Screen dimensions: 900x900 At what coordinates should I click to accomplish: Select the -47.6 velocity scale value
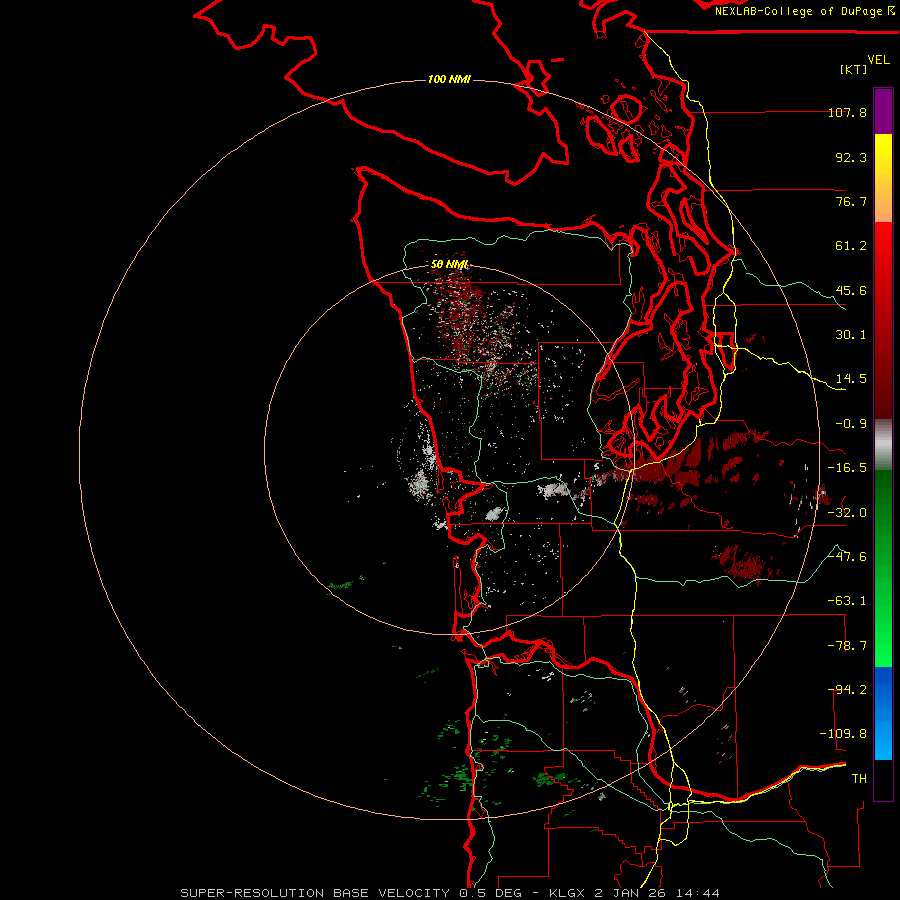point(847,557)
